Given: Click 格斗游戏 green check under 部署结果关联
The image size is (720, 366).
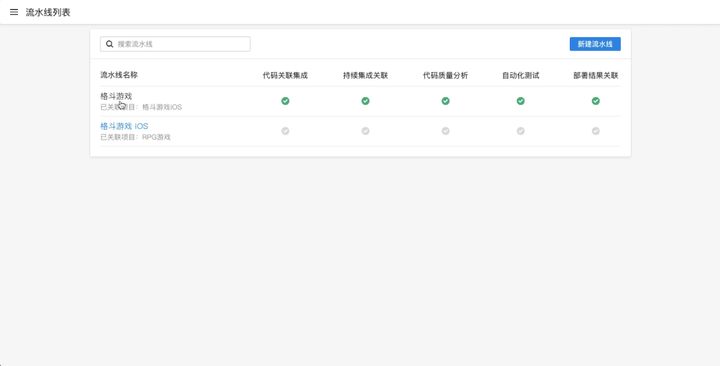Looking at the screenshot, I should pos(596,101).
